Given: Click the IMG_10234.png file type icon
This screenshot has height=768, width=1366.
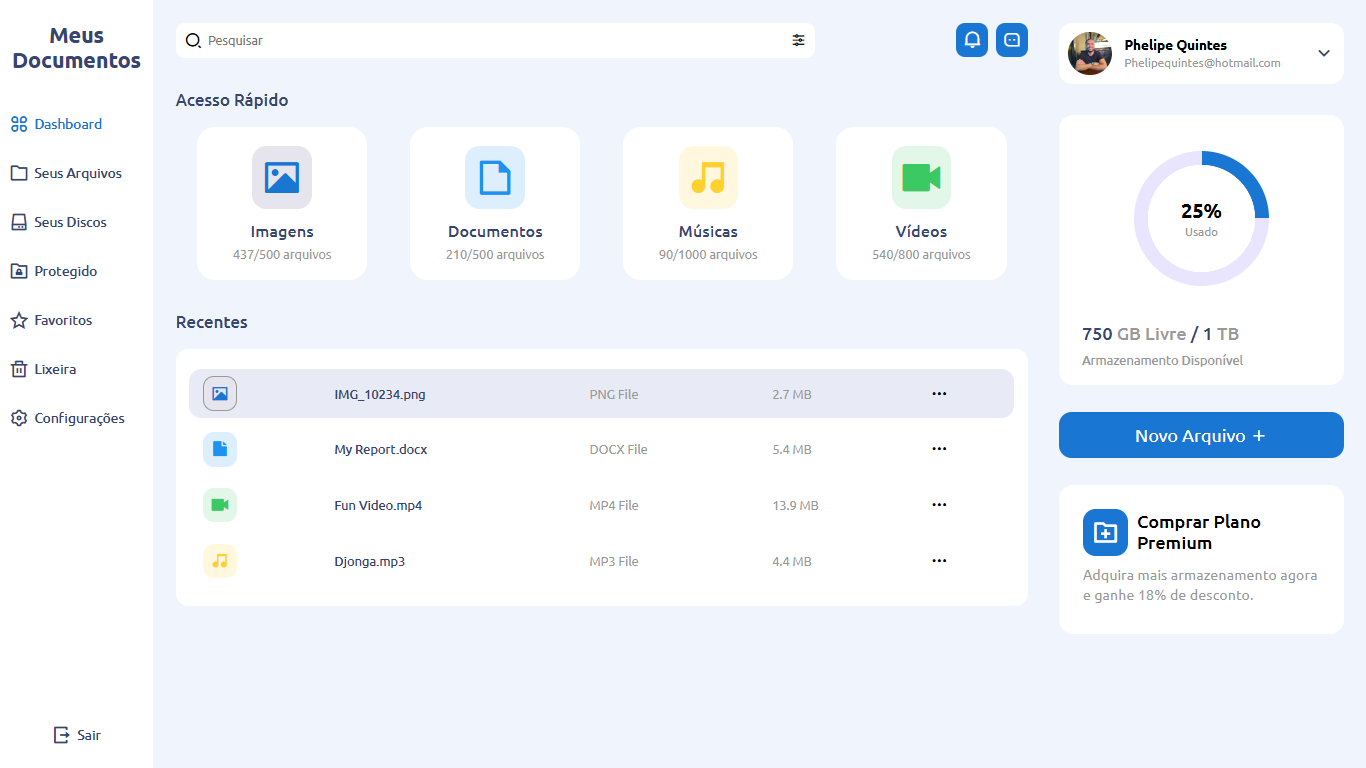Looking at the screenshot, I should coord(220,394).
